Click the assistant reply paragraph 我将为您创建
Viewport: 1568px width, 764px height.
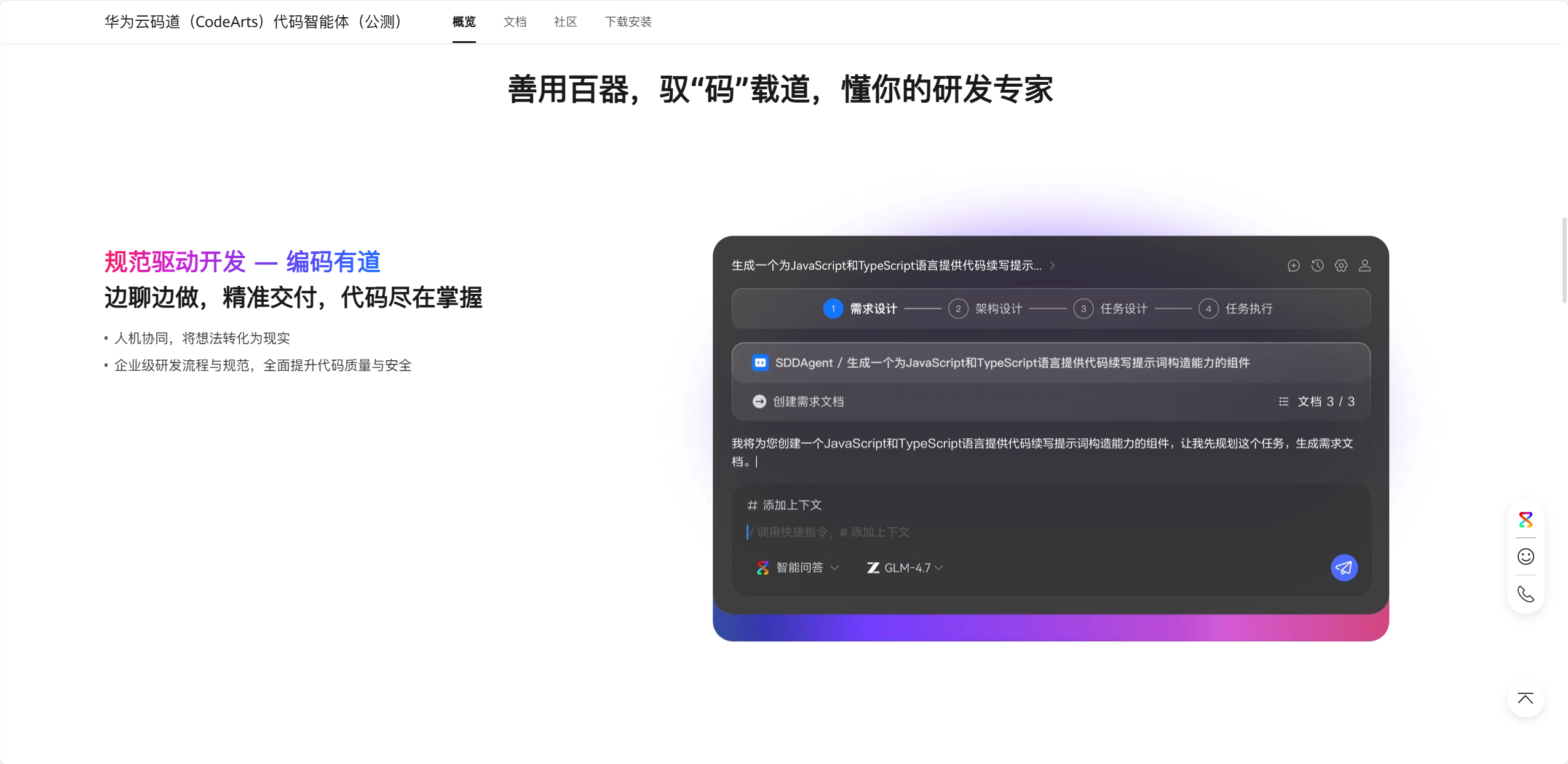pos(1042,452)
